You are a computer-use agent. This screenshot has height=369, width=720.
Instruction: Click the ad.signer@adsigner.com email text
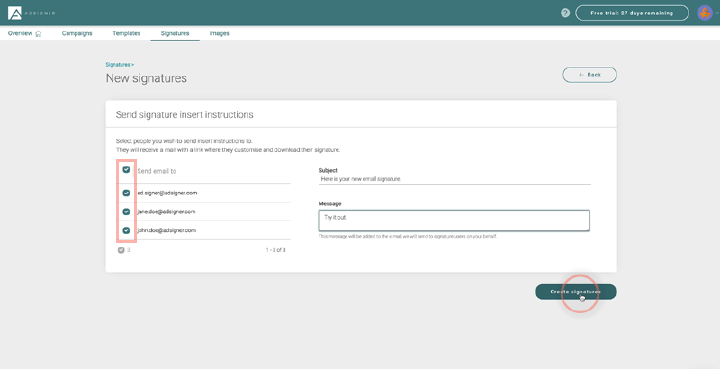[168, 193]
